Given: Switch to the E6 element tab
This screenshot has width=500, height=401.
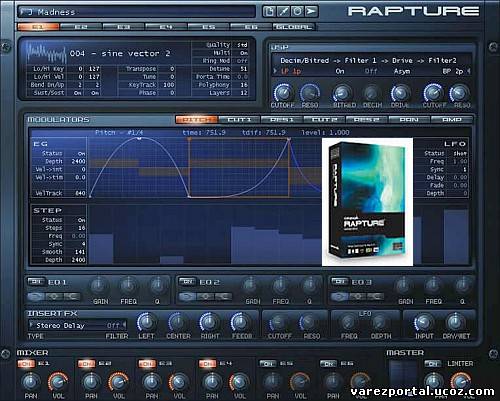Looking at the screenshot, I should point(251,27).
